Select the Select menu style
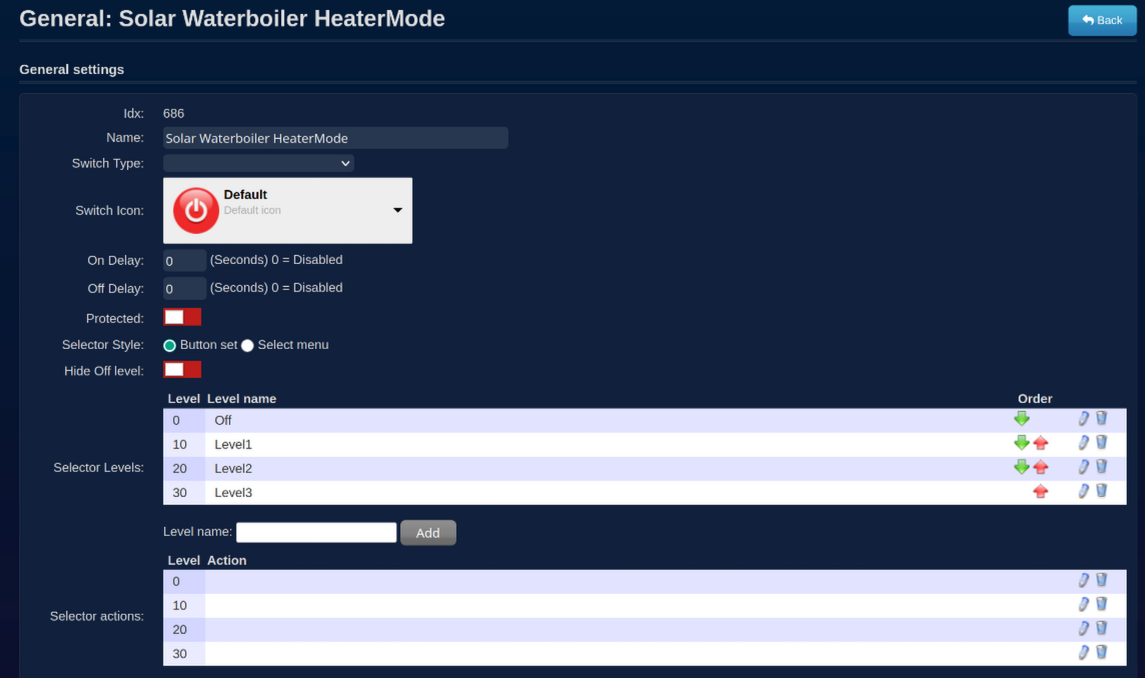The image size is (1145, 678). pyautogui.click(x=248, y=346)
